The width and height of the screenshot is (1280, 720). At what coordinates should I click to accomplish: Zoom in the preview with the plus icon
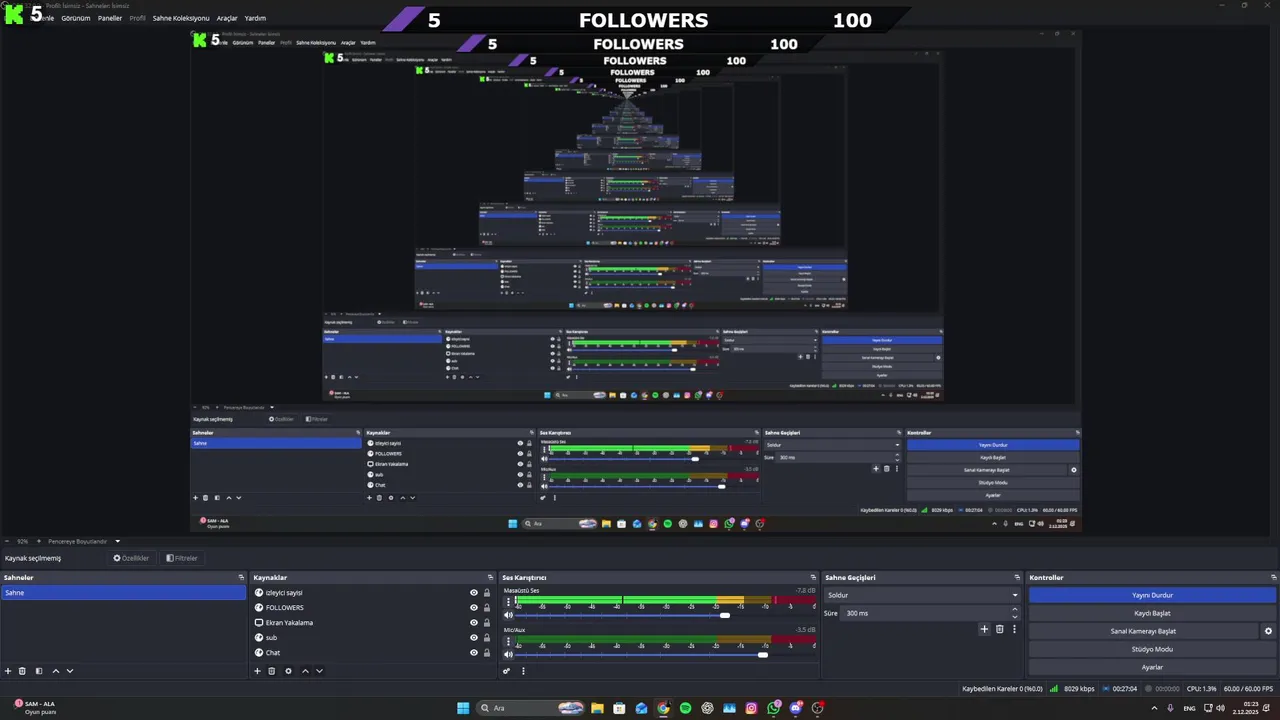click(39, 541)
